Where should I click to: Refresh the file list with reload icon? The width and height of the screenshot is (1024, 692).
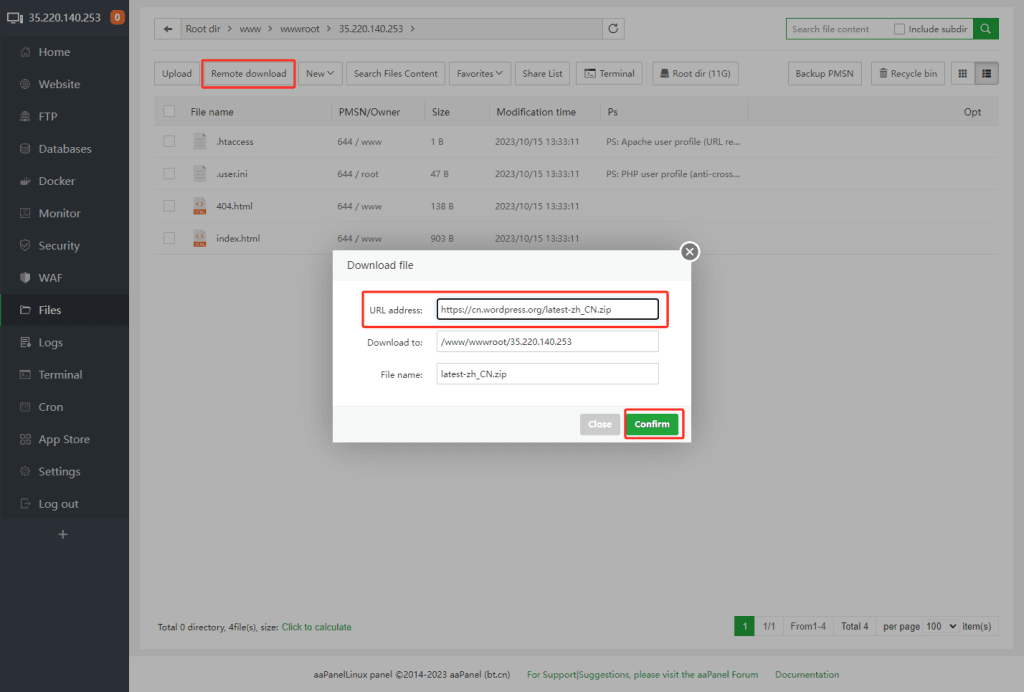click(x=613, y=29)
